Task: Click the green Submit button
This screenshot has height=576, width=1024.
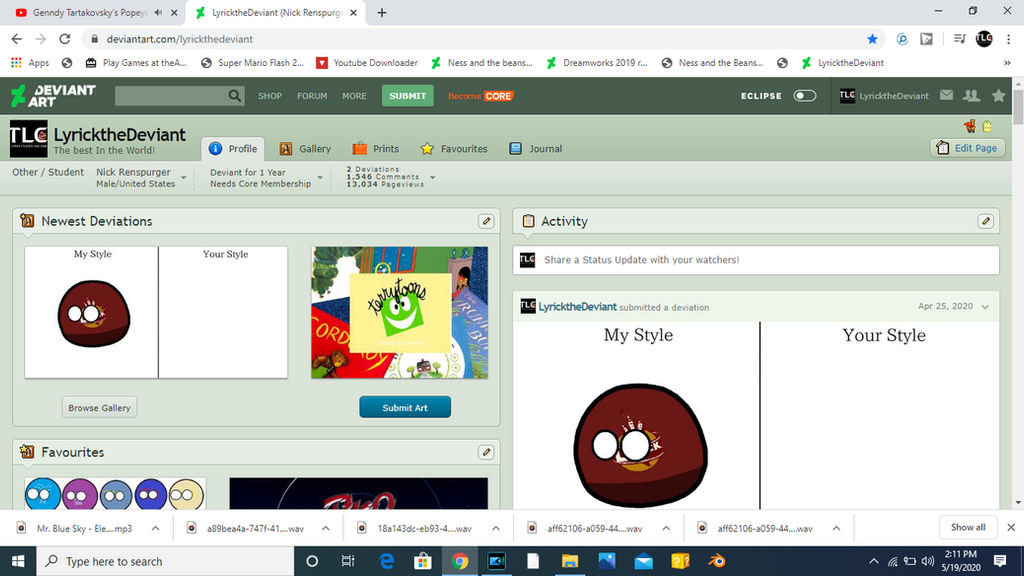Action: click(x=408, y=96)
